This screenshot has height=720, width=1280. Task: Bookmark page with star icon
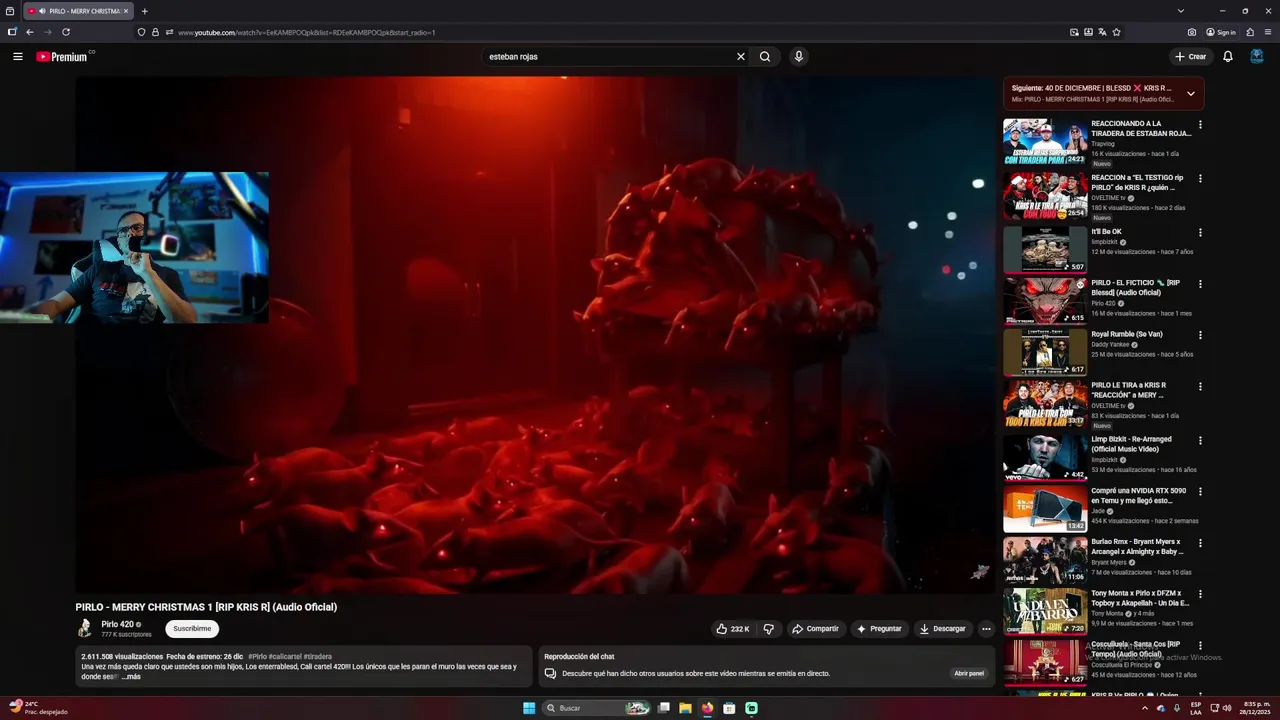pyautogui.click(x=1116, y=32)
